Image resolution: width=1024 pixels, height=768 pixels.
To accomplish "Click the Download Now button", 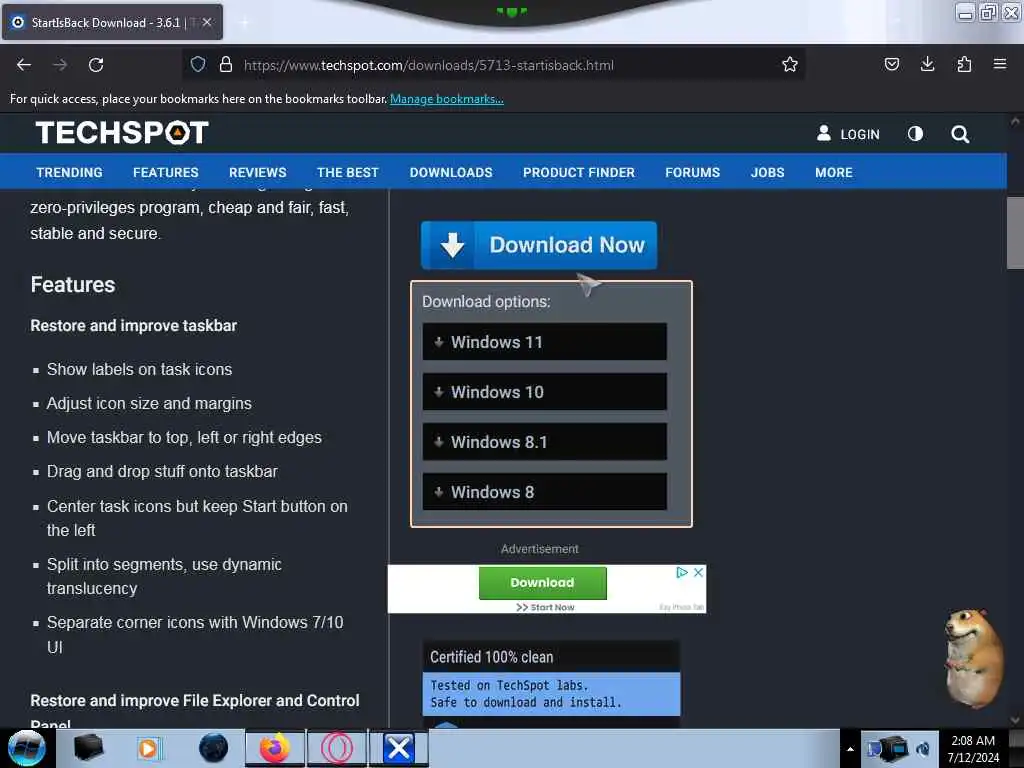I will click(539, 245).
